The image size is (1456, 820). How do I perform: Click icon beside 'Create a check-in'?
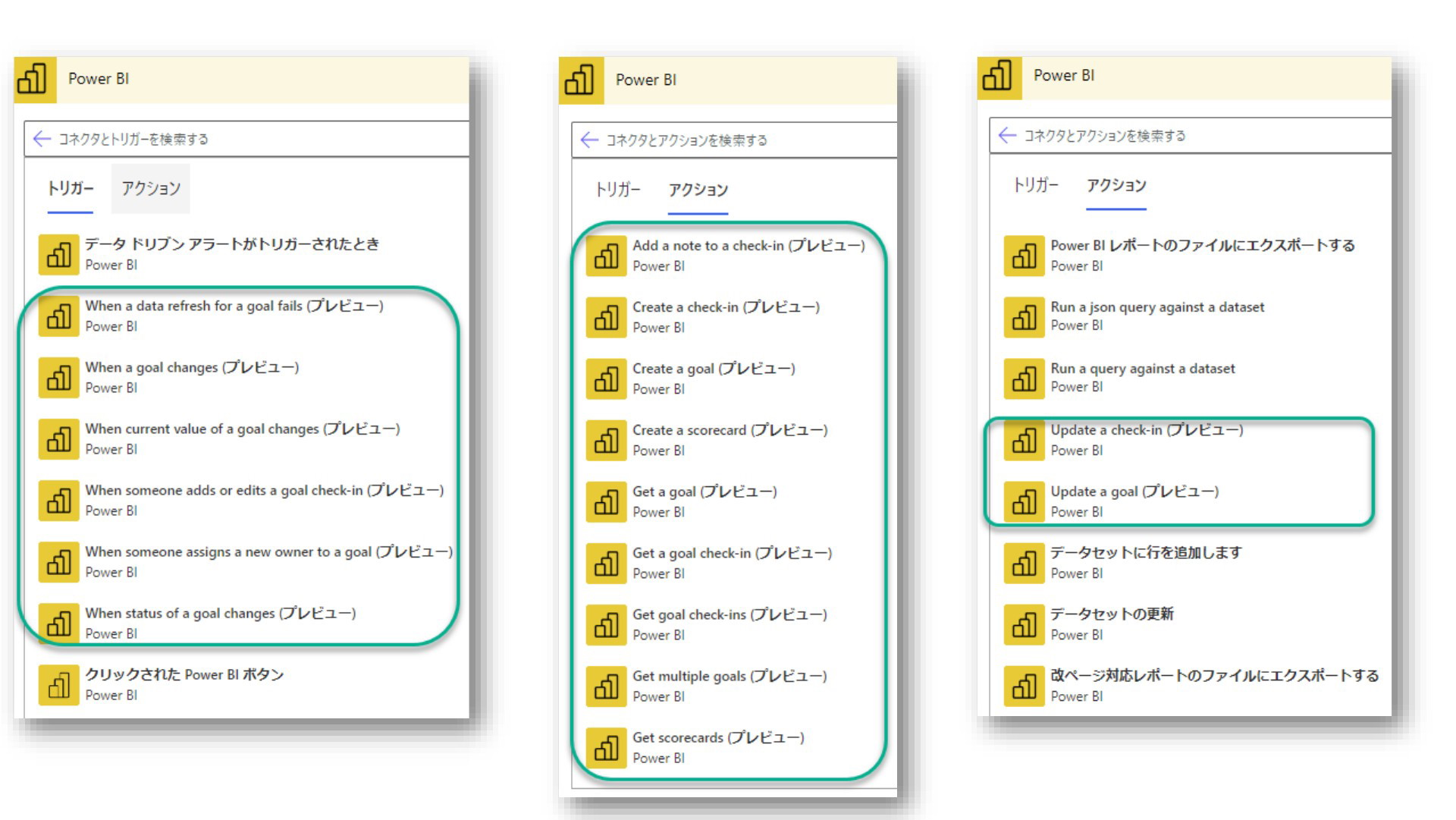click(607, 317)
